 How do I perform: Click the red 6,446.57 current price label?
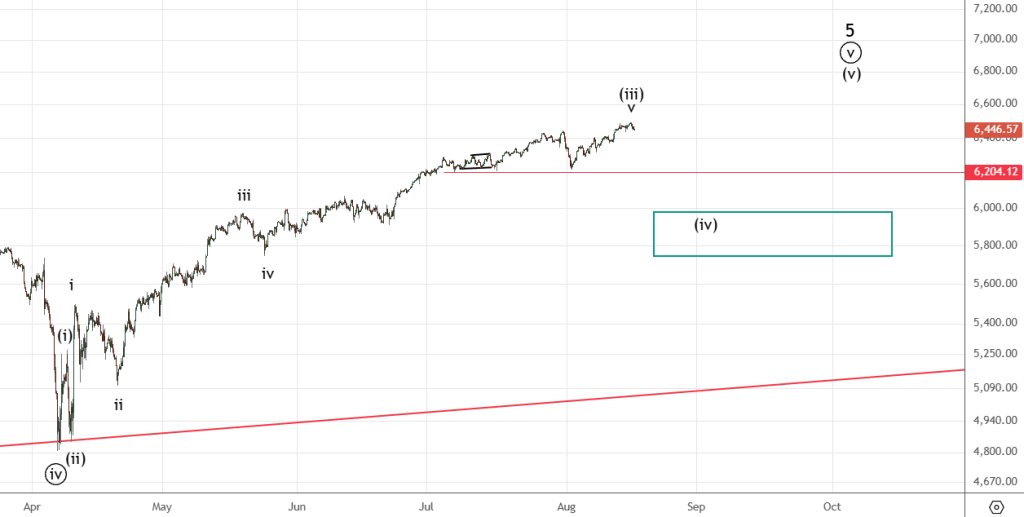click(x=995, y=129)
